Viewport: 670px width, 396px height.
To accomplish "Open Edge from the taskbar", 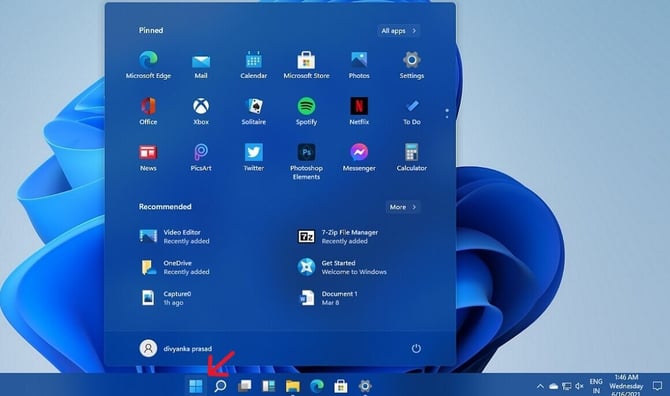I will pos(317,386).
